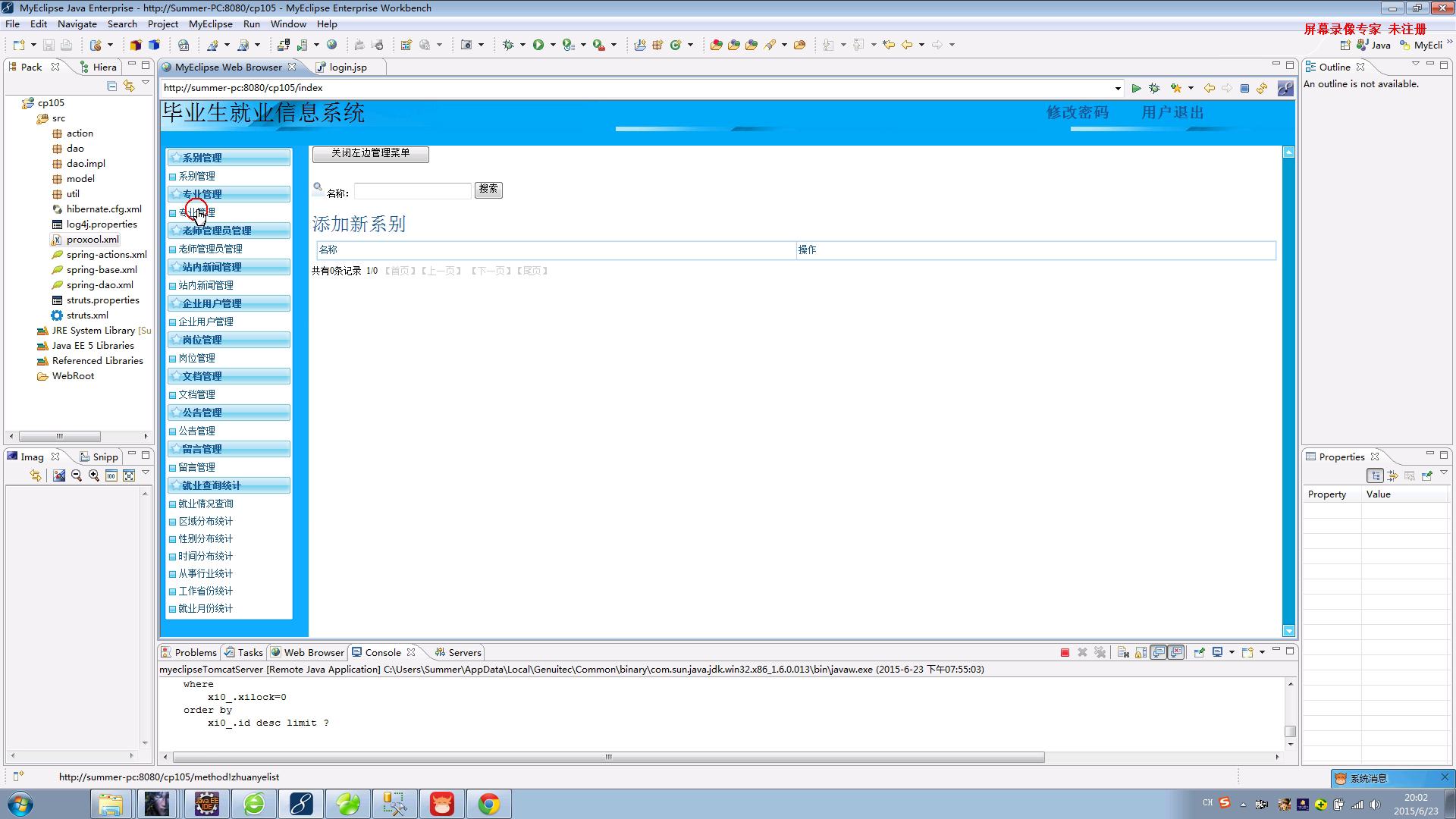
Task: Click the browser back arrow icon
Action: (1210, 88)
